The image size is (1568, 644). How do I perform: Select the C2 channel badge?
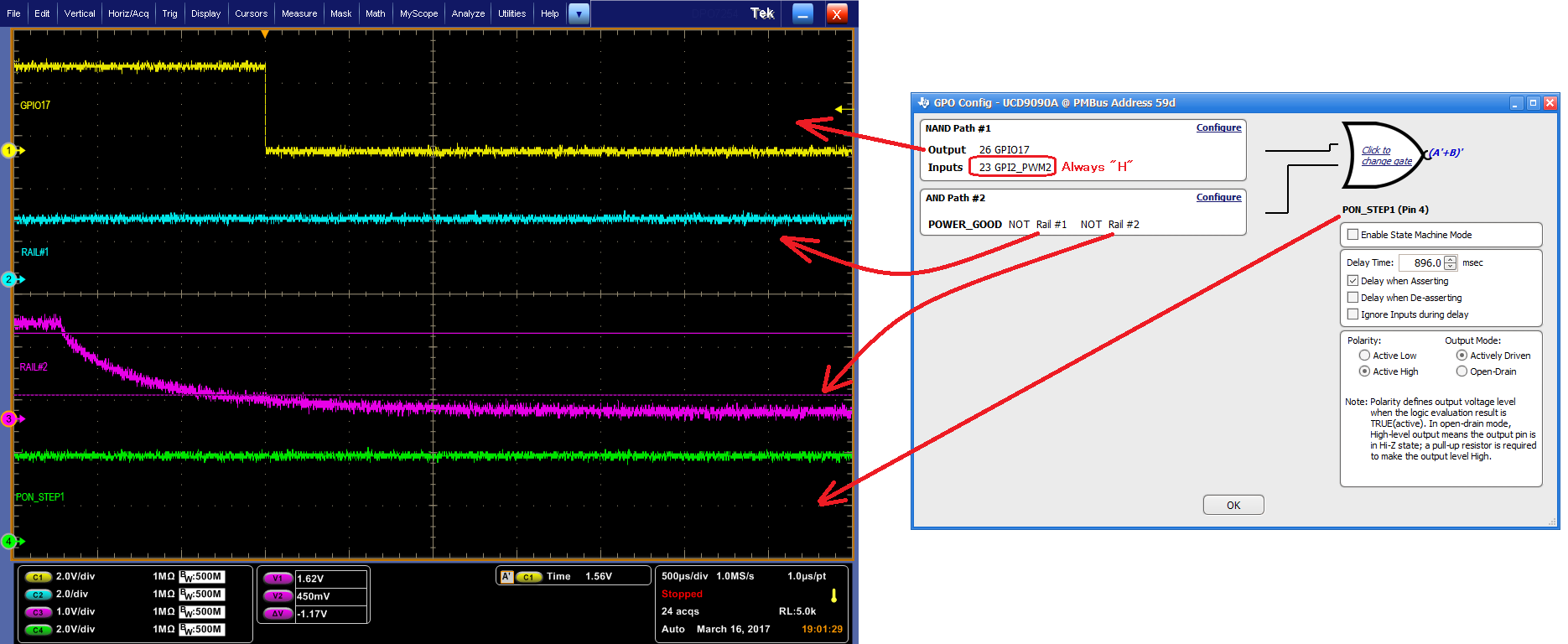[39, 595]
